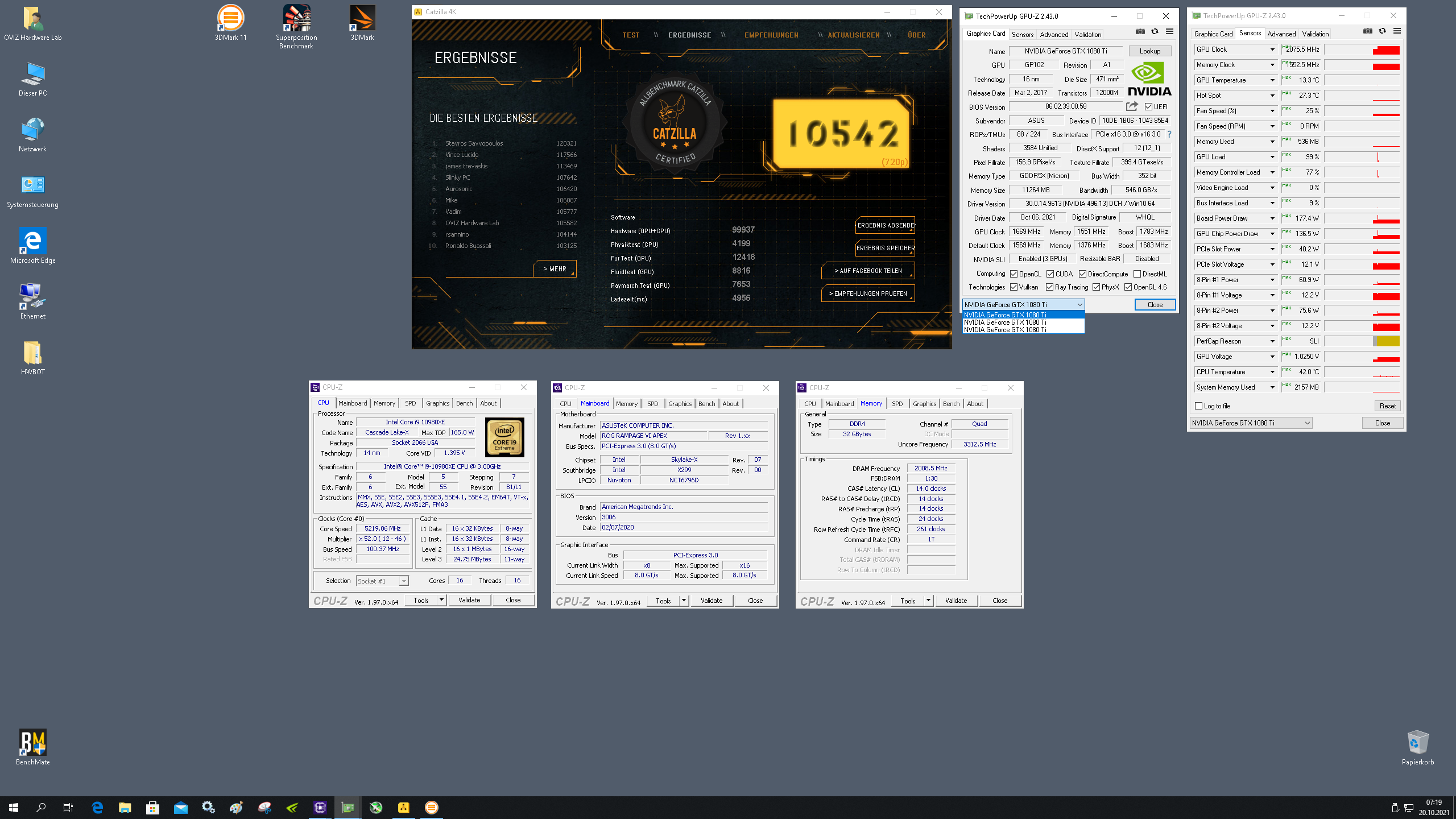Screen dimensions: 1456x819
Task: Launch the Microsoft Edge desktop shortcut
Action: pos(32,247)
